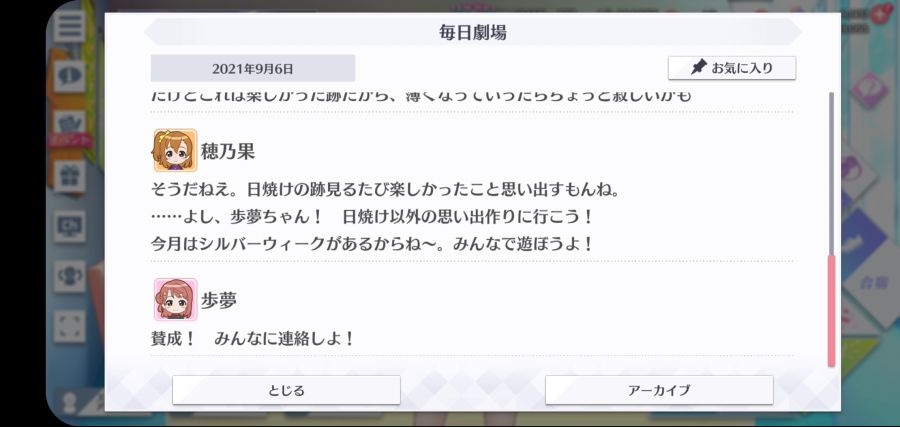Tap the speech bubble notice icon
Image resolution: width=900 pixels, height=427 pixels.
click(69, 76)
